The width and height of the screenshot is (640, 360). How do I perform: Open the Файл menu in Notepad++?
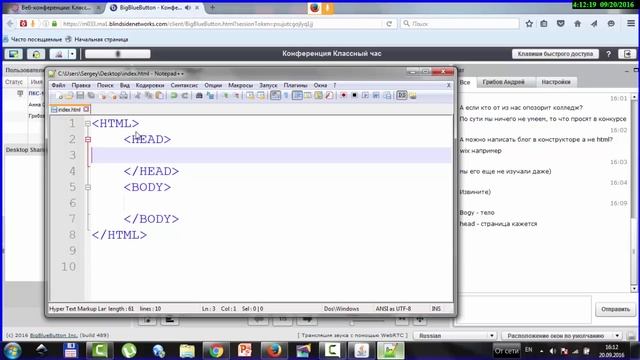click(x=58, y=85)
